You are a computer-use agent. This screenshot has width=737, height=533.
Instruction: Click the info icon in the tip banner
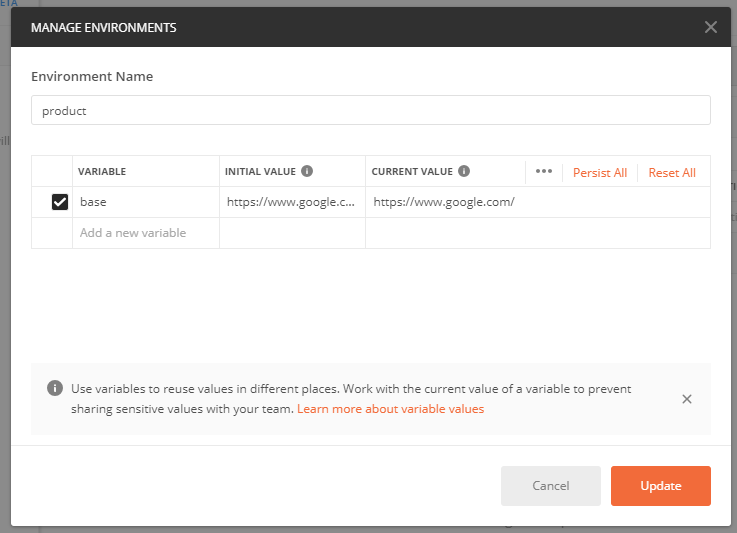click(53, 389)
